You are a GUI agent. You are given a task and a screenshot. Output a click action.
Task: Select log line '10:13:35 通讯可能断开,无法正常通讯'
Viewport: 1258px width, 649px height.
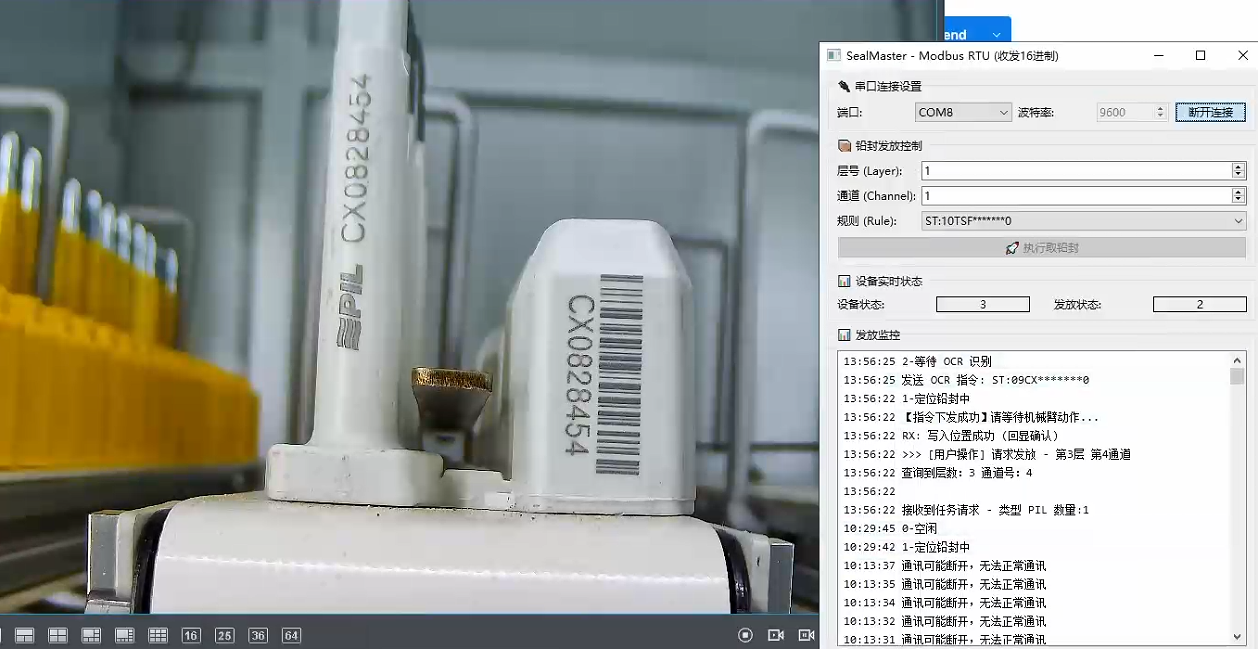tap(945, 584)
